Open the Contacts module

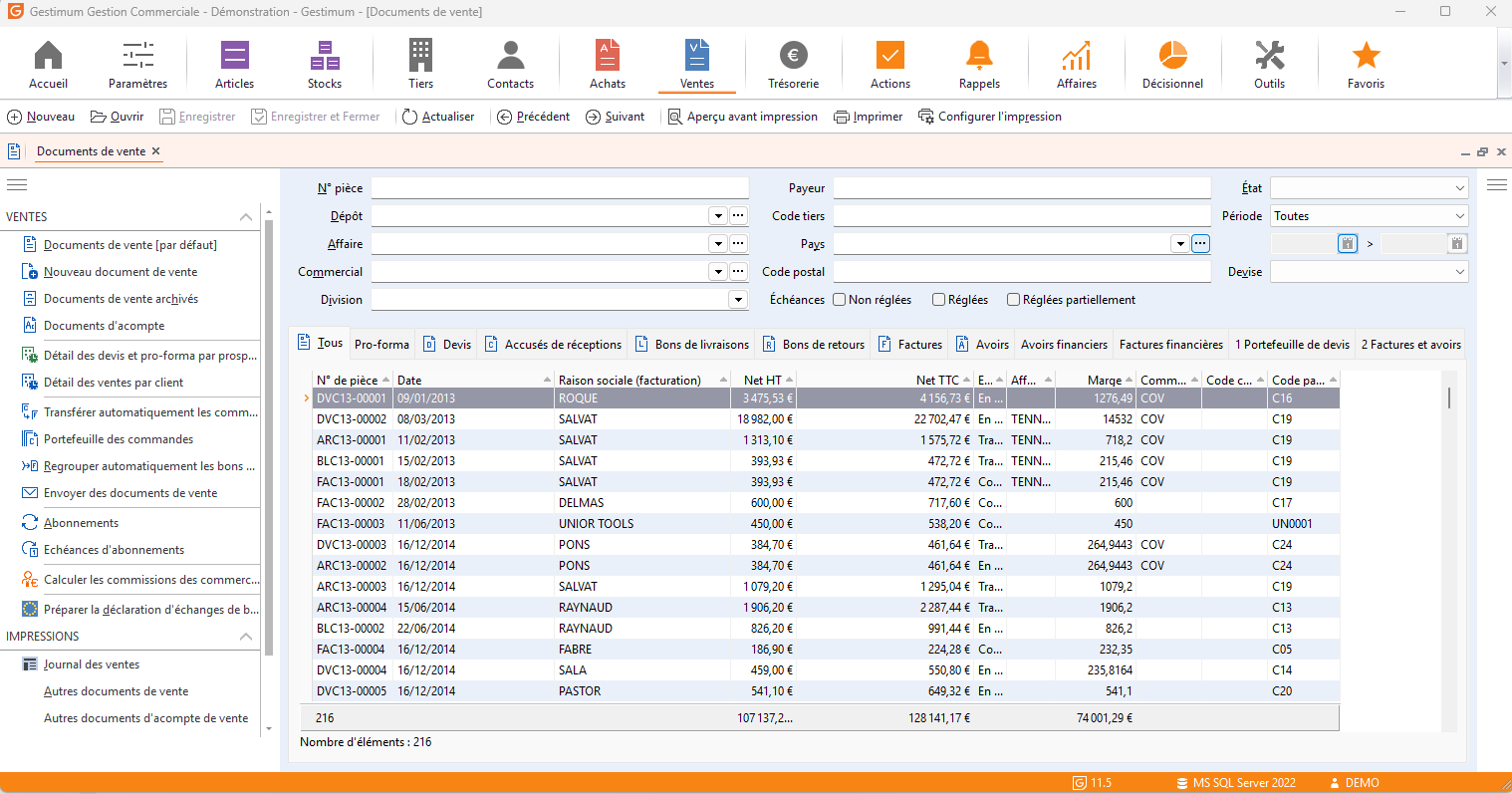point(510,65)
